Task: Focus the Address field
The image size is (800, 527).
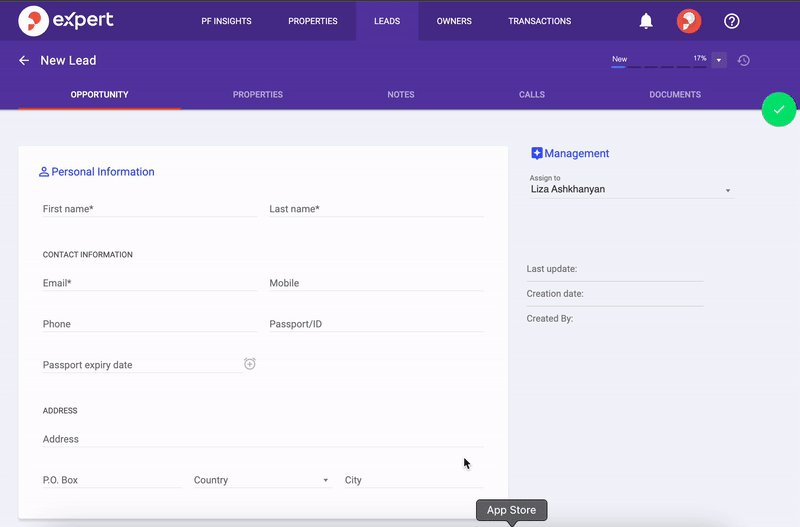Action: coord(263,439)
